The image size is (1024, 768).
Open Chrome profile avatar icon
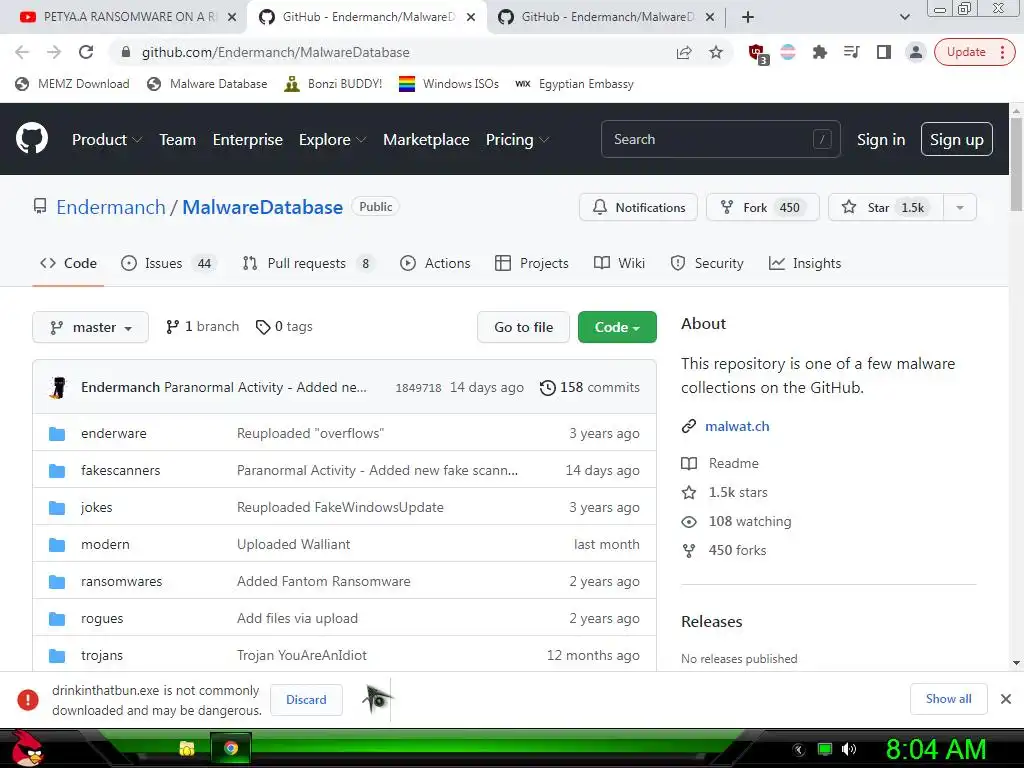pos(916,52)
